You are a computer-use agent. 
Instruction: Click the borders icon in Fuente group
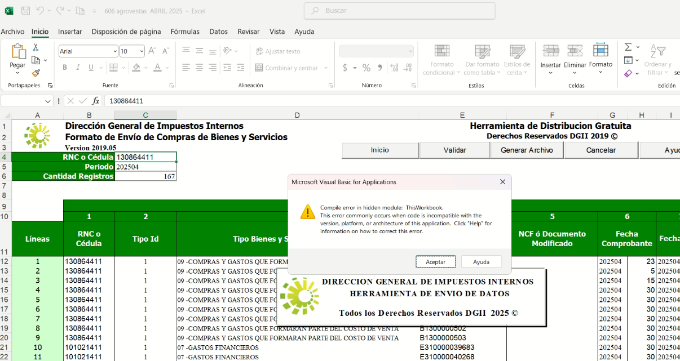point(113,68)
